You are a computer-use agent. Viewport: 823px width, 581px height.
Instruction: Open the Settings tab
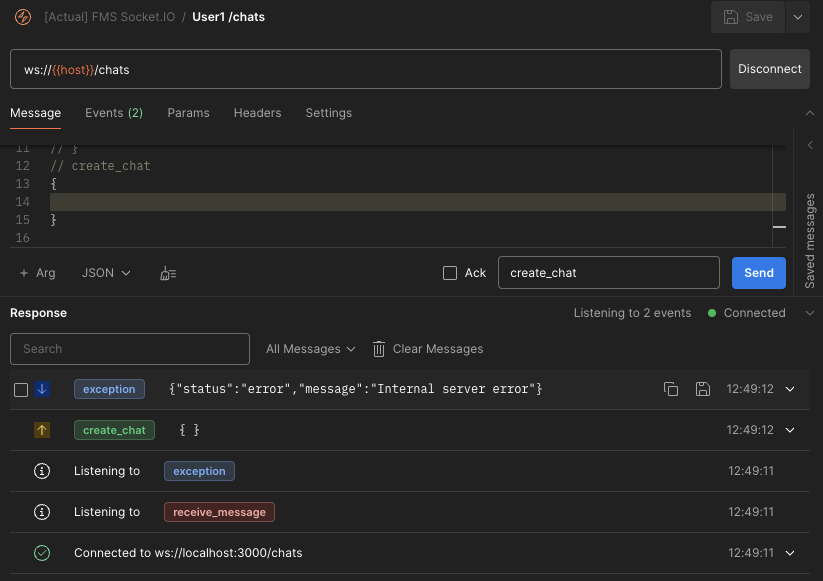[x=329, y=113]
